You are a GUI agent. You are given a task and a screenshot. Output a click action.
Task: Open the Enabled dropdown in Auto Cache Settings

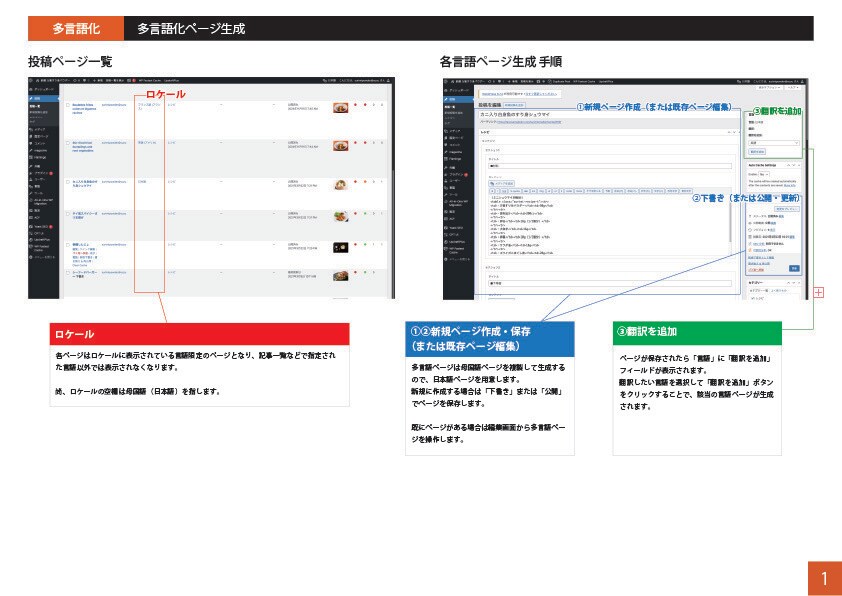pos(764,175)
